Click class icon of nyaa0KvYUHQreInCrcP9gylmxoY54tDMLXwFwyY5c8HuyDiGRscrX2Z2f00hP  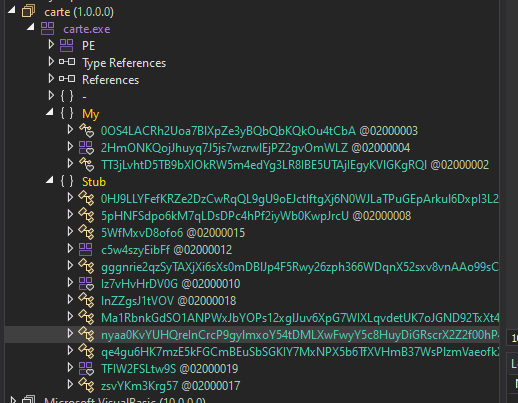click(x=86, y=334)
